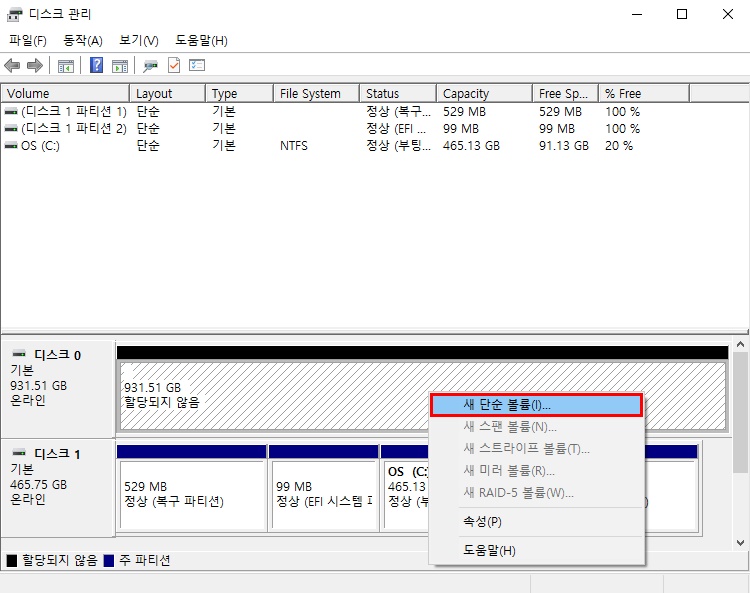Choose 새 단순 볼륨(I)... from context menu

[x=536, y=405]
